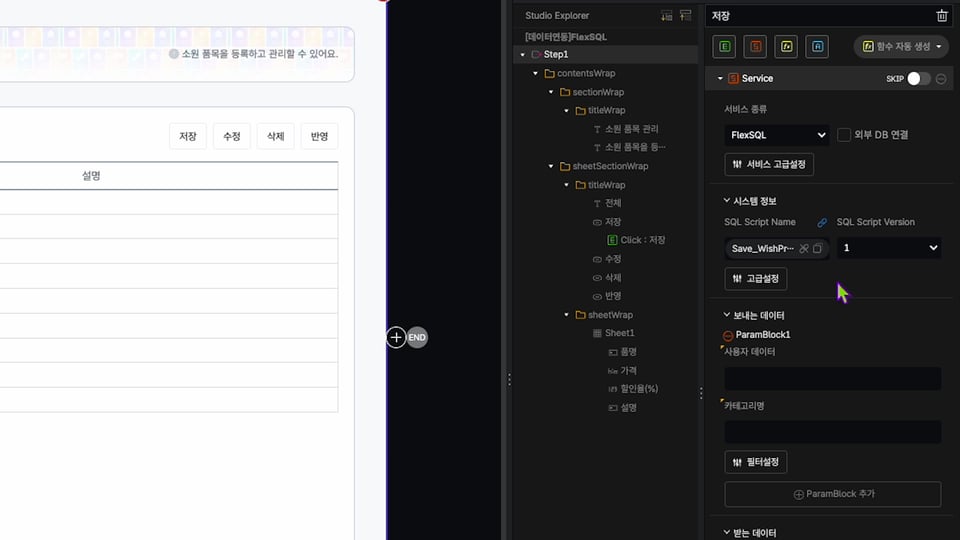
Task: Collapse the Service section arrow
Action: tap(720, 78)
